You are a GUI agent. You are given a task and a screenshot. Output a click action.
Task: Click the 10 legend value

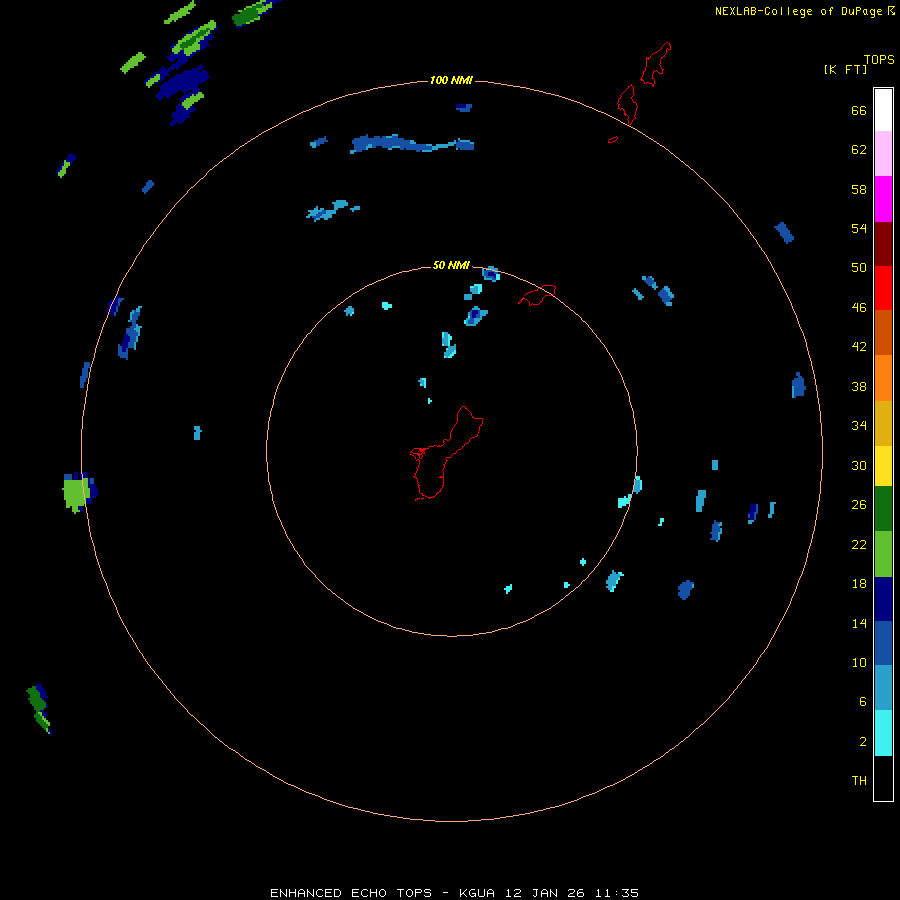(859, 662)
